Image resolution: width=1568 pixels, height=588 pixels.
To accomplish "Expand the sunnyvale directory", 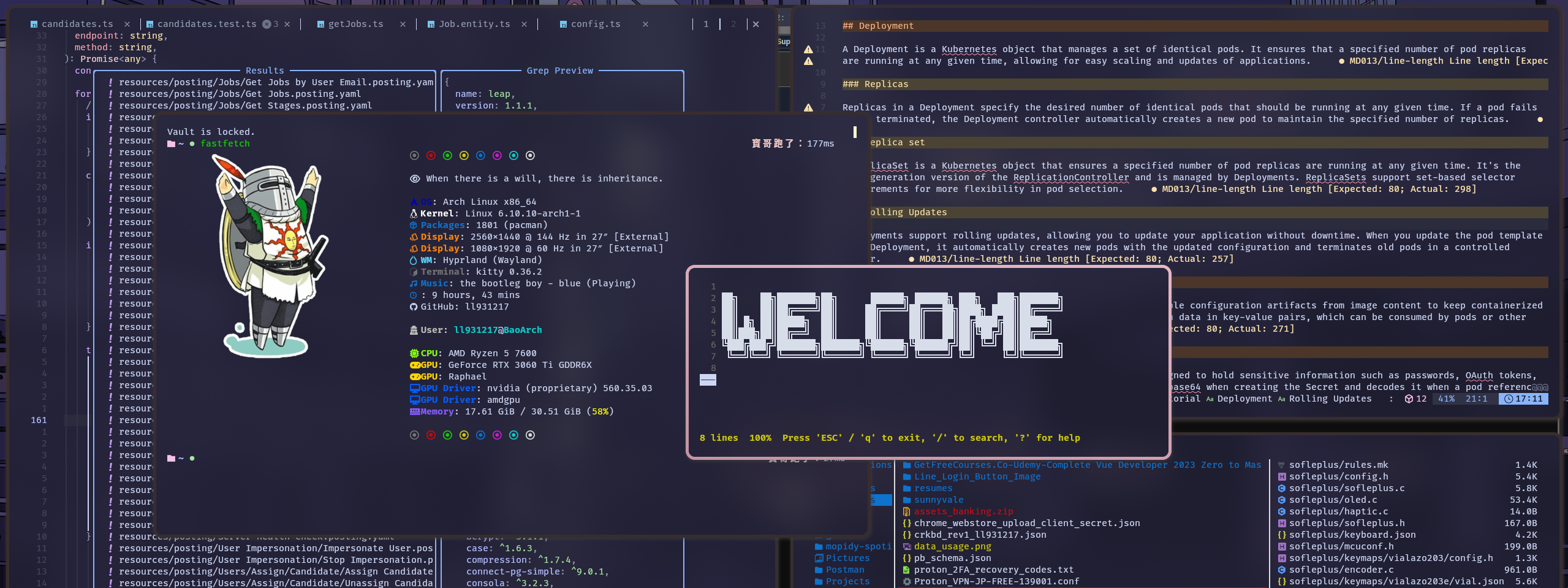I will click(x=938, y=500).
